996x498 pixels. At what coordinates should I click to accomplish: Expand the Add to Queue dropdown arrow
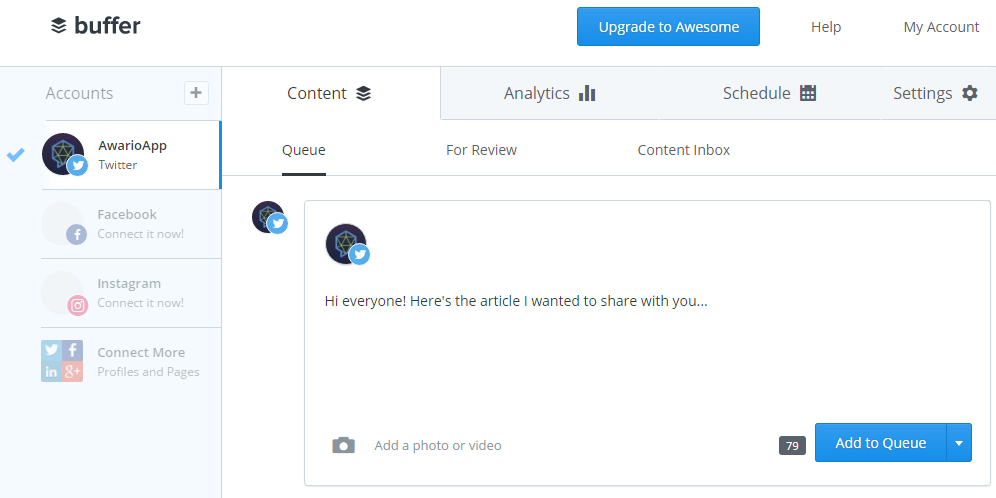[x=959, y=443]
